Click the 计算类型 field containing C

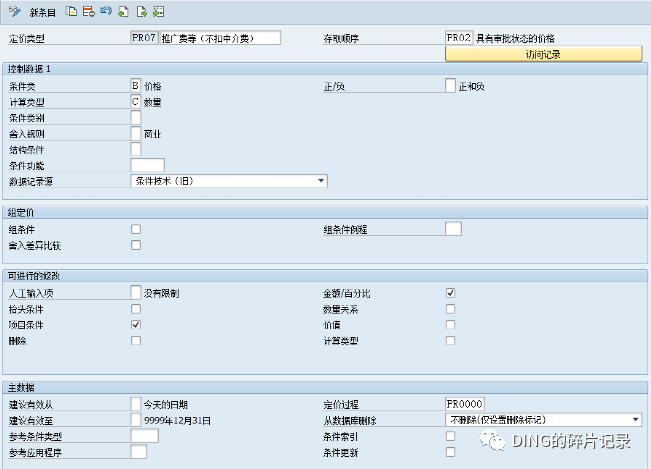coord(136,102)
